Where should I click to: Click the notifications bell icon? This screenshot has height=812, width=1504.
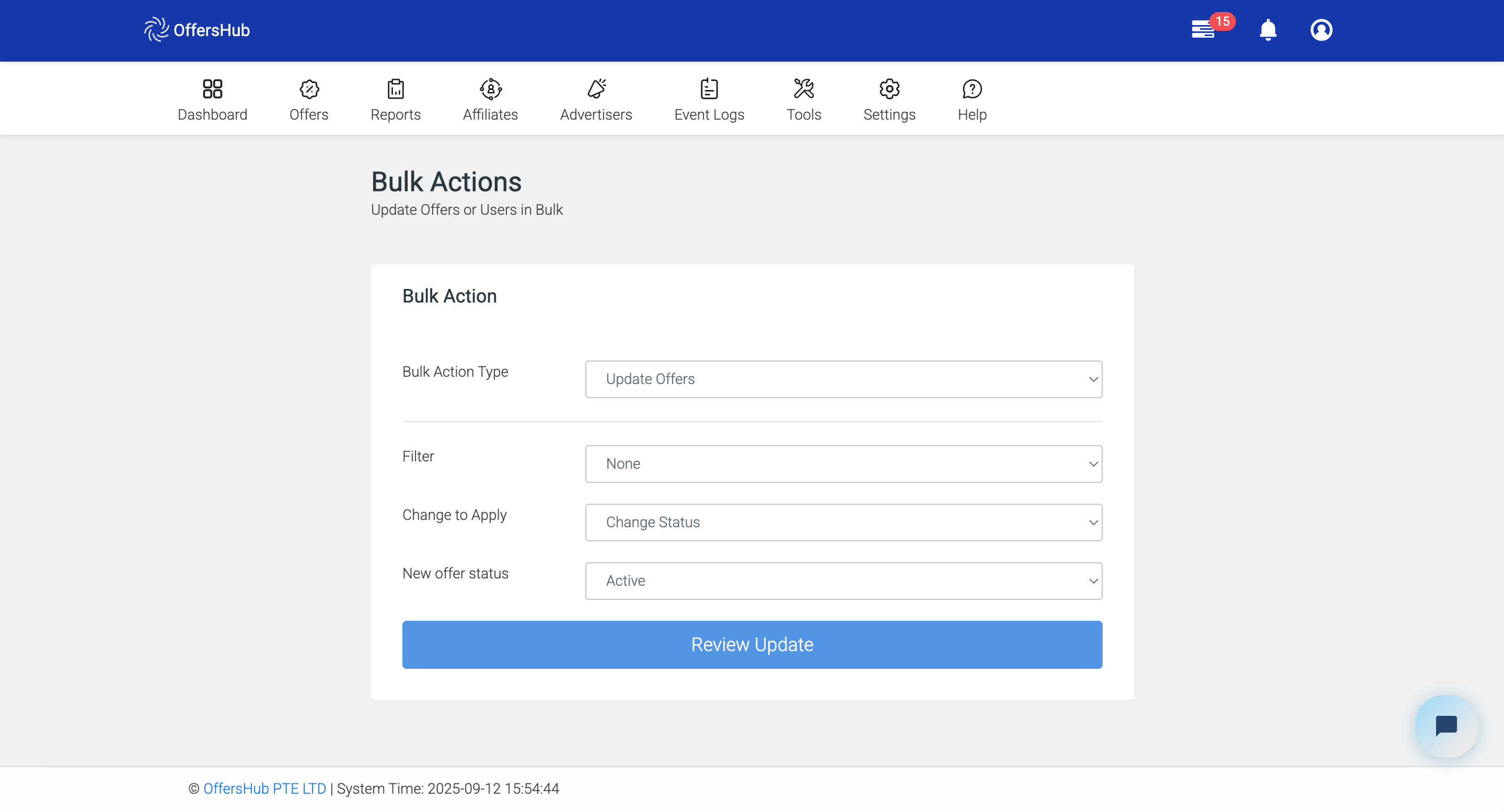(1268, 29)
